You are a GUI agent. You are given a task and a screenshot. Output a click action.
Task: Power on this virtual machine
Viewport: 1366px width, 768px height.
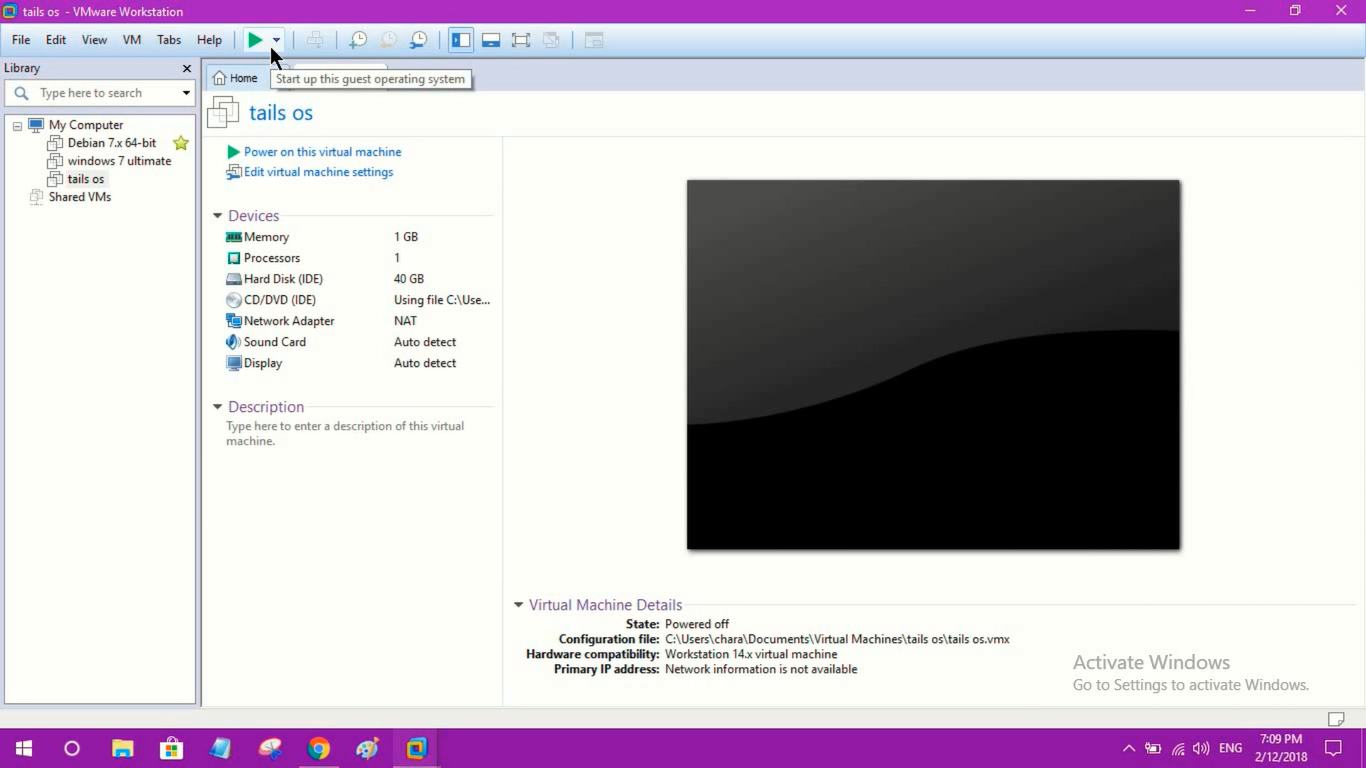tap(322, 151)
